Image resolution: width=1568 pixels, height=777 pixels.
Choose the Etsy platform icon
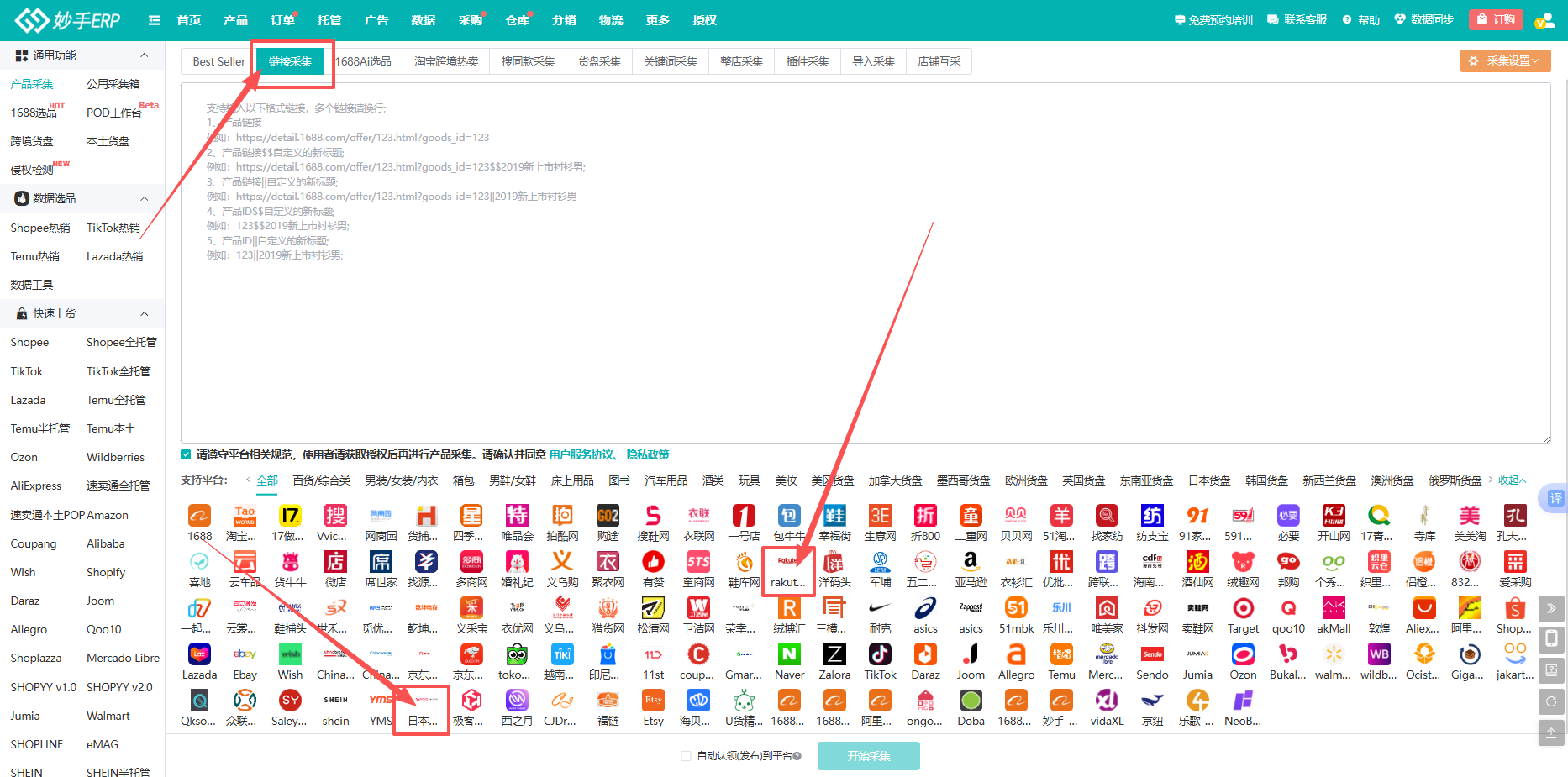coord(653,701)
